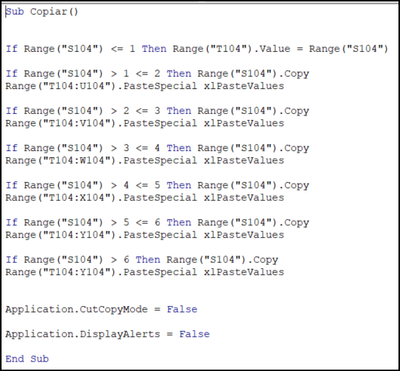Click the 'Range("T104:V104").PasteSpecial xlPasteValues' line
400x371 pixels.
(x=145, y=123)
